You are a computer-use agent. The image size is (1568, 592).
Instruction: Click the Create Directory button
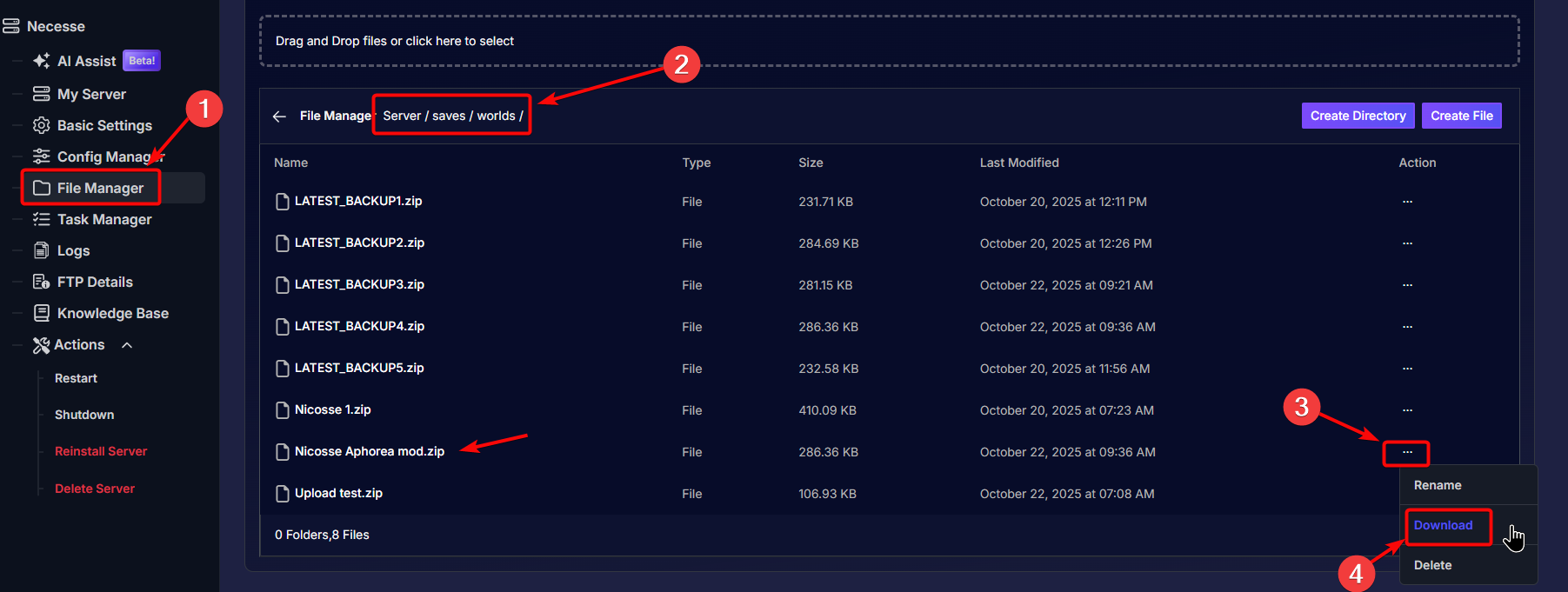[x=1358, y=116]
